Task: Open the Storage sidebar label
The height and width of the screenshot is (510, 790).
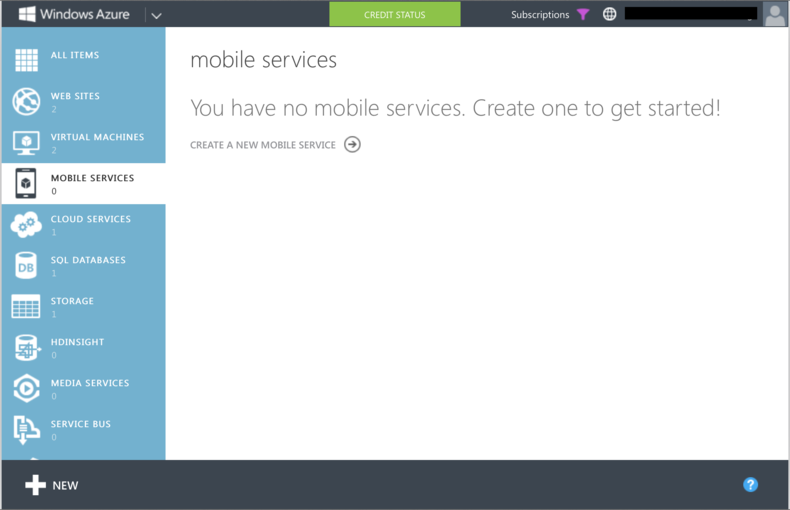Action: point(72,301)
